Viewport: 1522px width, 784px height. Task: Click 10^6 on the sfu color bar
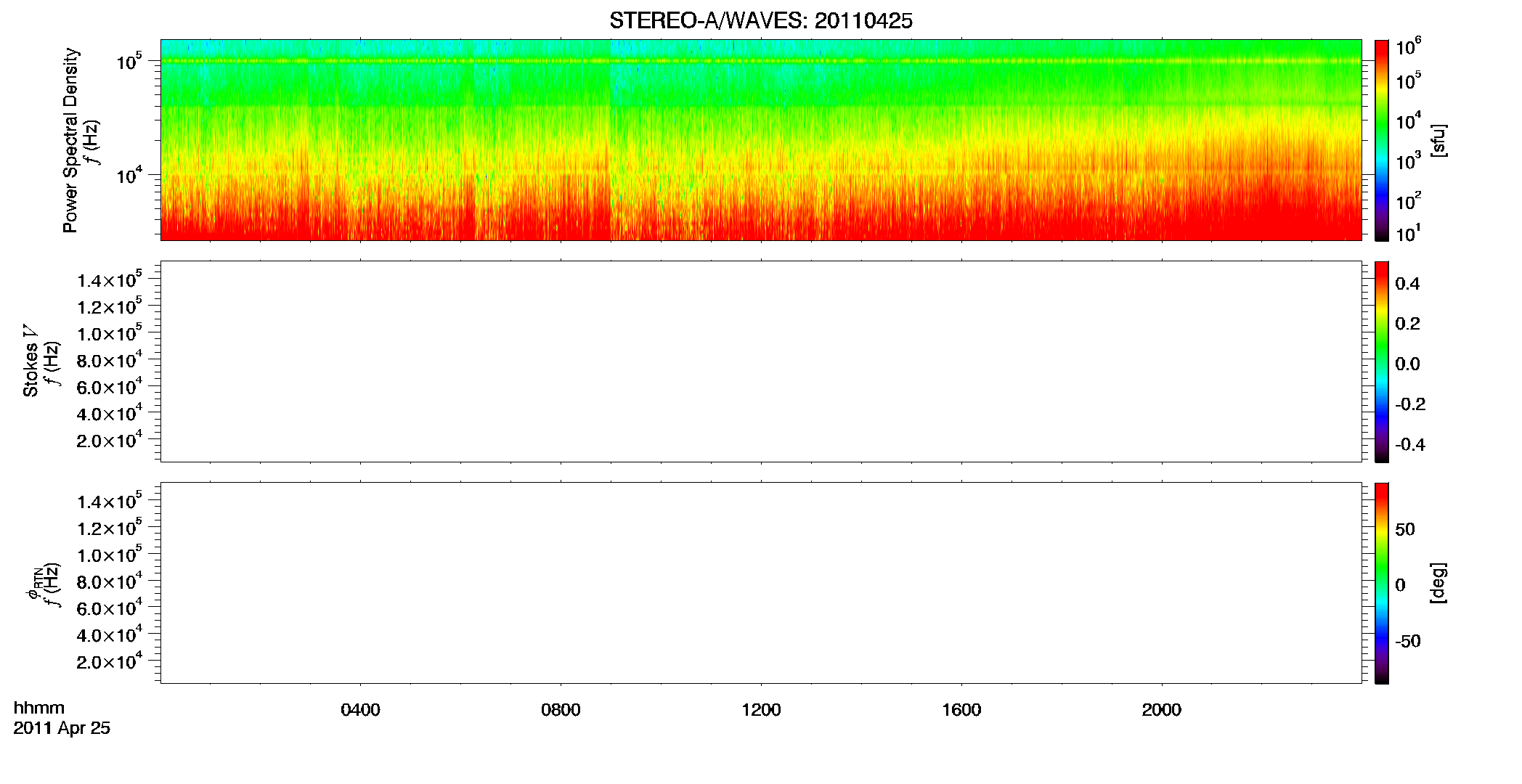coord(1409,47)
